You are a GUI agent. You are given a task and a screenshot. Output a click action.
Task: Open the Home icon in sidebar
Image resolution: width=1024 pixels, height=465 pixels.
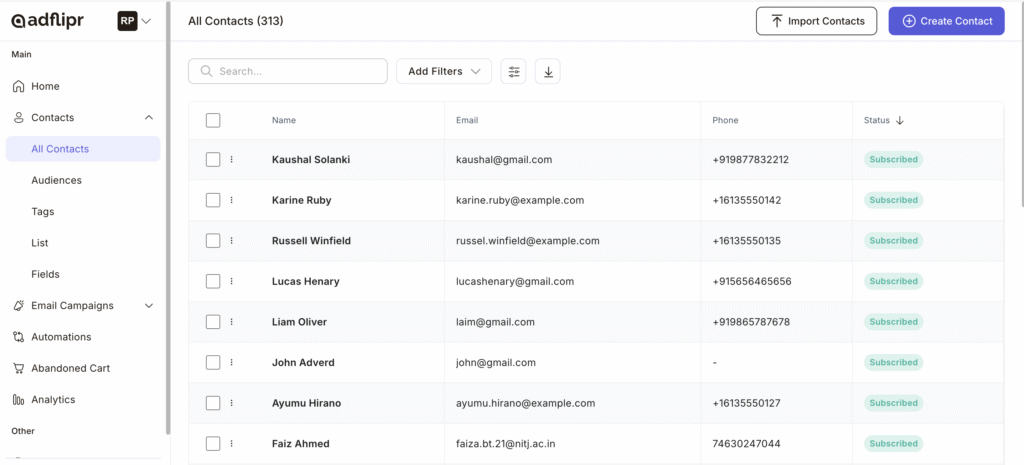[x=19, y=86]
